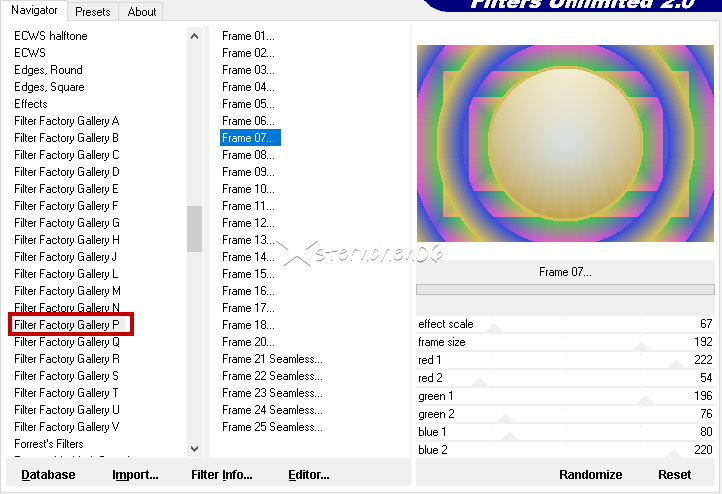Open the About tab
The image size is (722, 494).
click(141, 12)
